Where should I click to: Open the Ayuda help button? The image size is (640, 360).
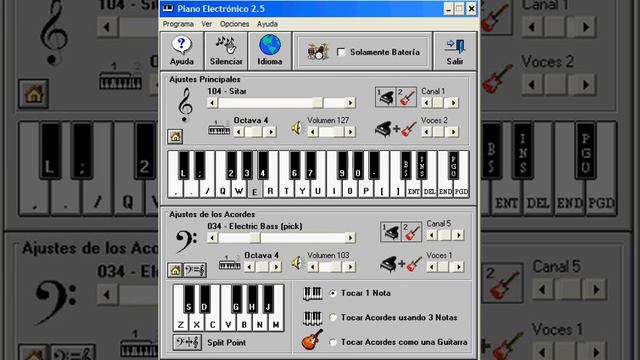click(x=182, y=51)
